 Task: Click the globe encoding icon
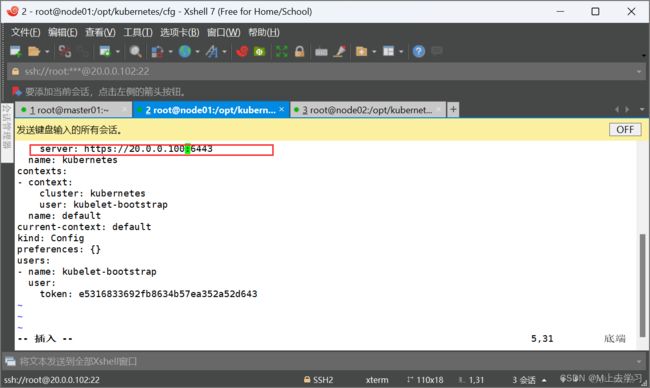tap(184, 51)
